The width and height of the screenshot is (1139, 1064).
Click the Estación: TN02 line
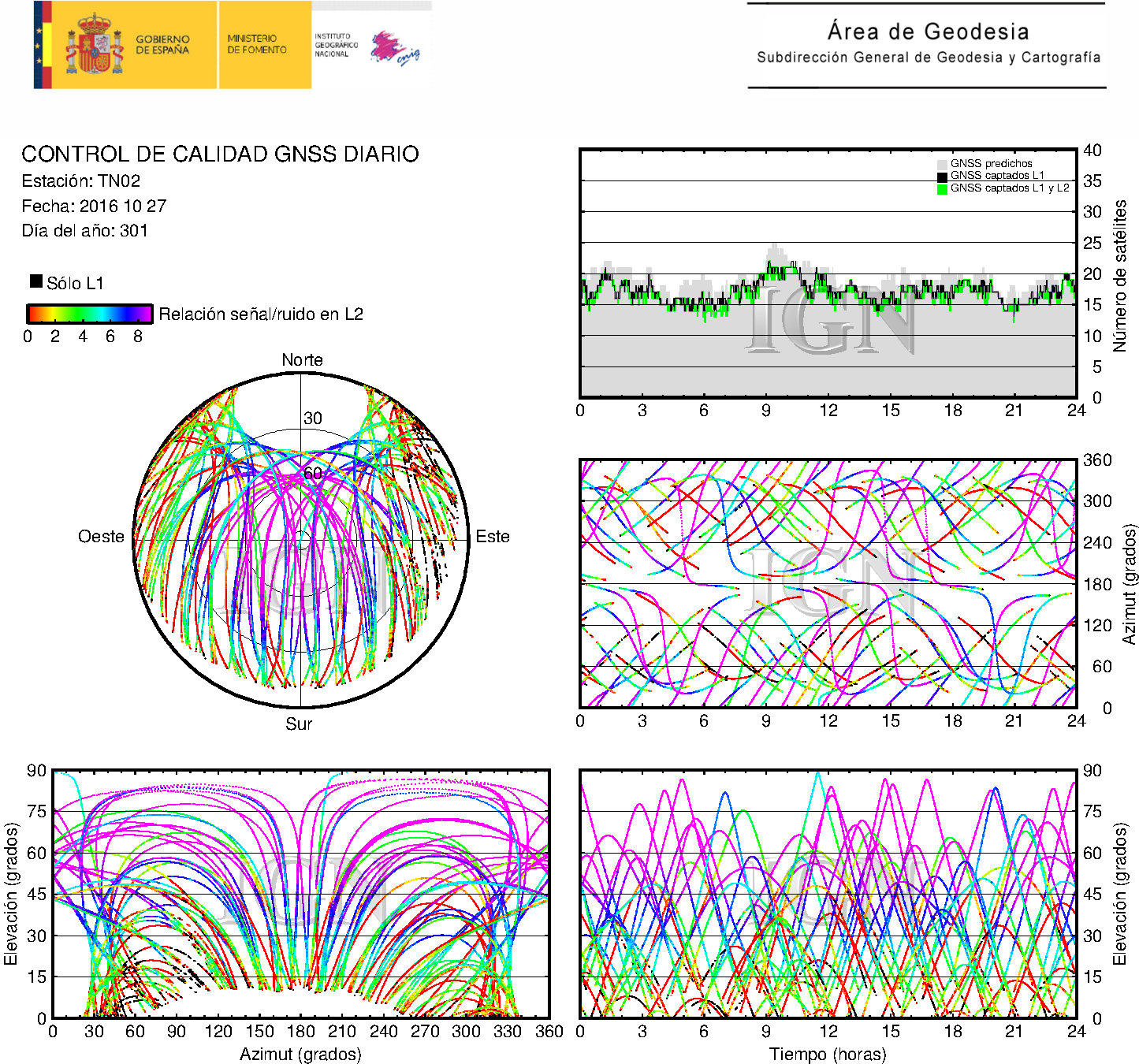tap(81, 181)
